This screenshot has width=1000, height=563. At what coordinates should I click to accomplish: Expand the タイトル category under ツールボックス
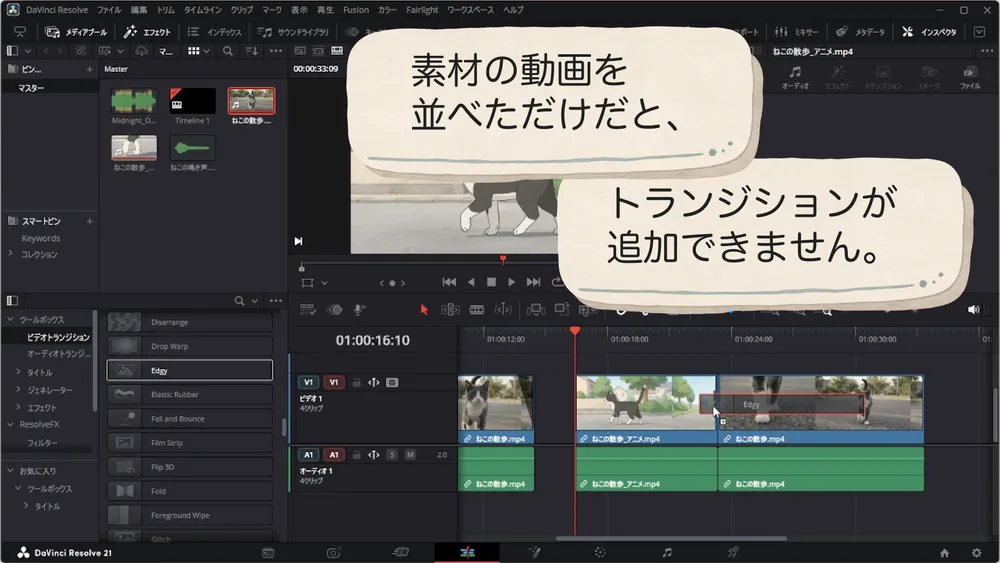[x=18, y=372]
